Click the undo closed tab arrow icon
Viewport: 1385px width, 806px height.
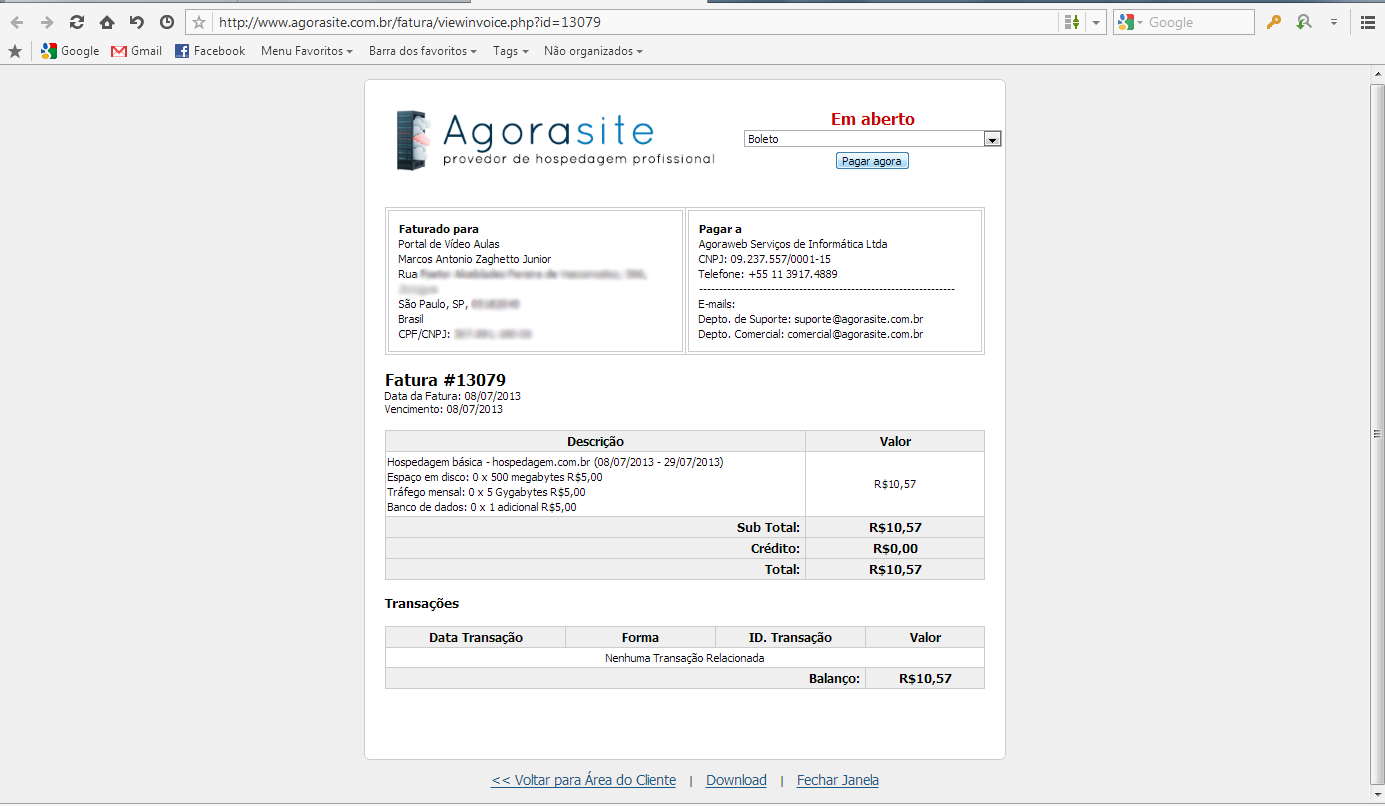(137, 22)
